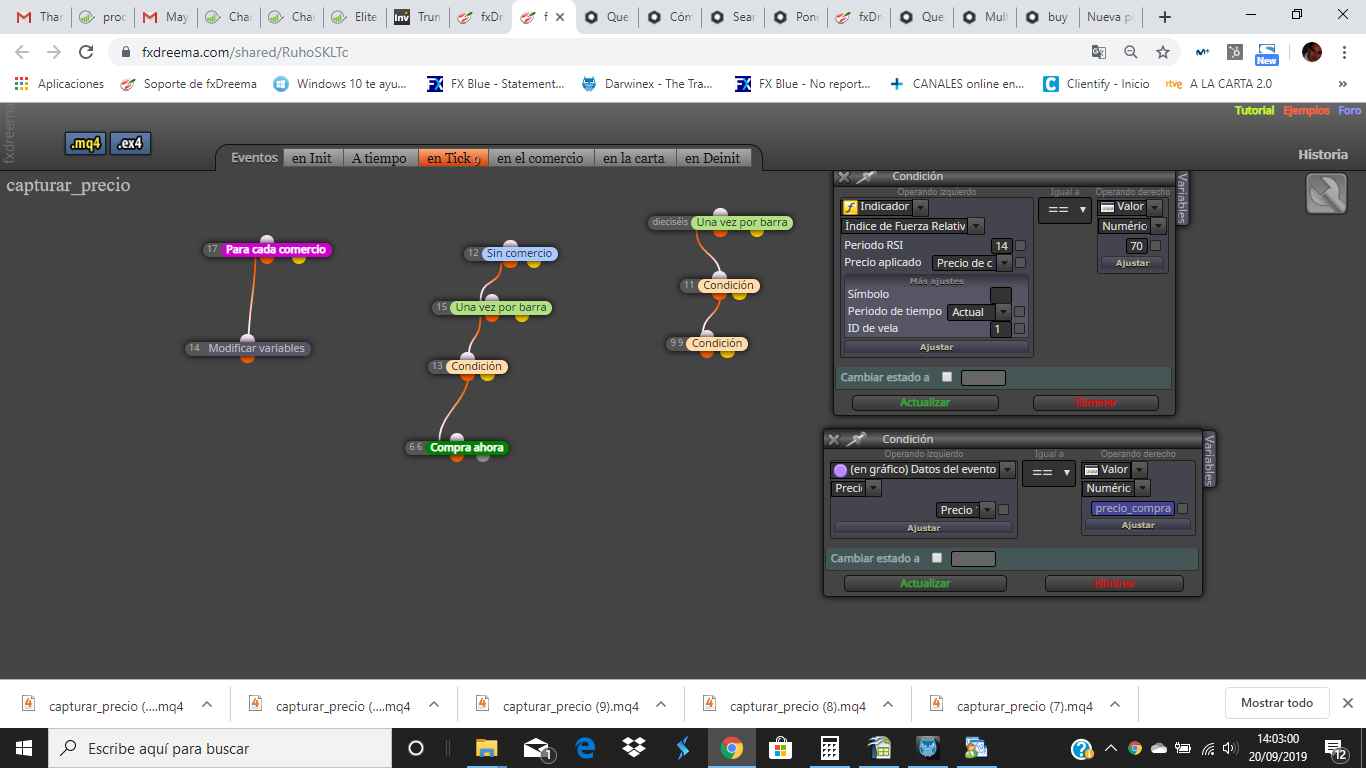Screen dimensions: 1366x768
Task: Go back with the browser back arrow
Action: click(23, 52)
